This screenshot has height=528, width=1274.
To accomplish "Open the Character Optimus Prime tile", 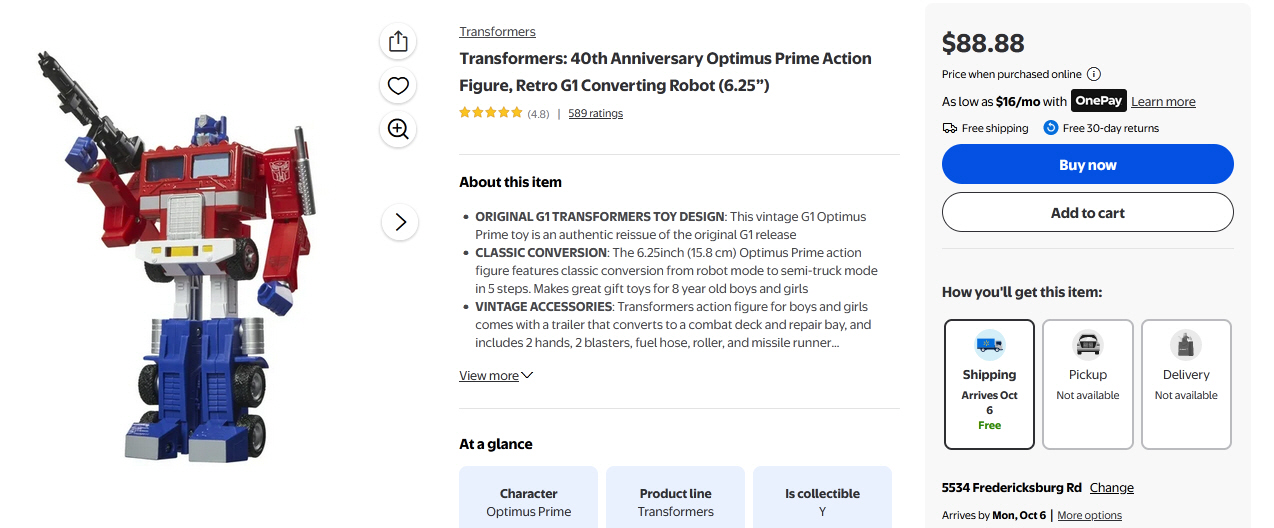I will (528, 501).
